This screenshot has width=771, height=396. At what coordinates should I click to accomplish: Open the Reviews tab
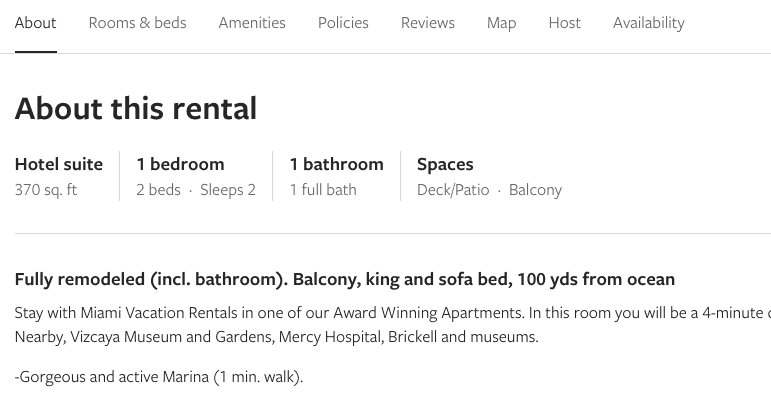click(428, 23)
